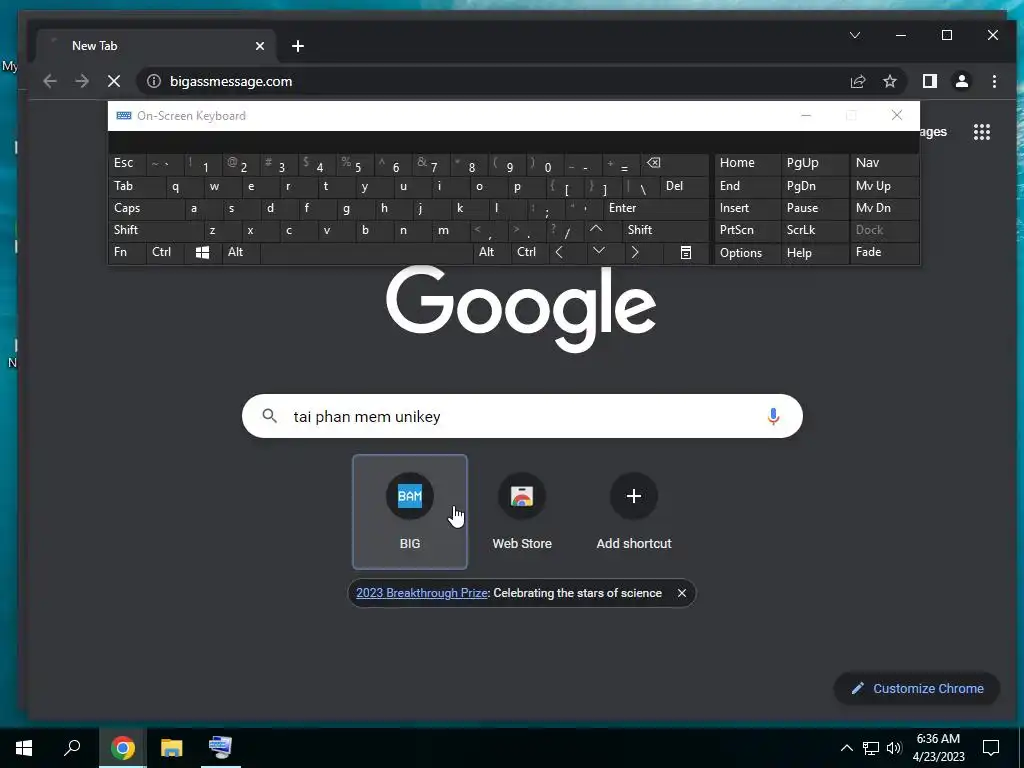Dismiss the Breakthrough Prize promo
The height and width of the screenshot is (768, 1024).
tap(682, 593)
